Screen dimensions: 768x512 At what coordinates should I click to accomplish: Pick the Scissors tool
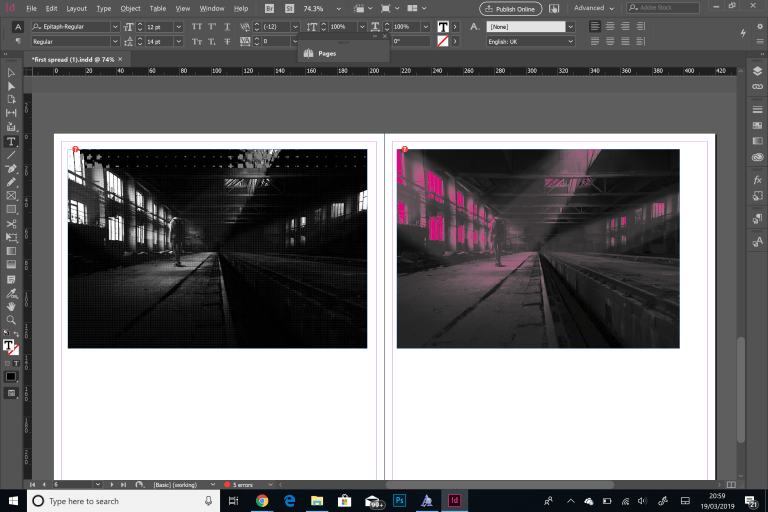tap(11, 224)
